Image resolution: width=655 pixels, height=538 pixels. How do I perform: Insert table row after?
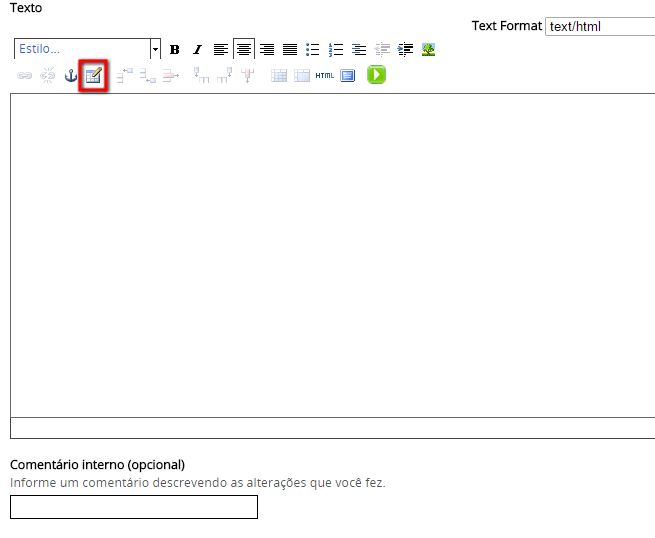pos(147,76)
